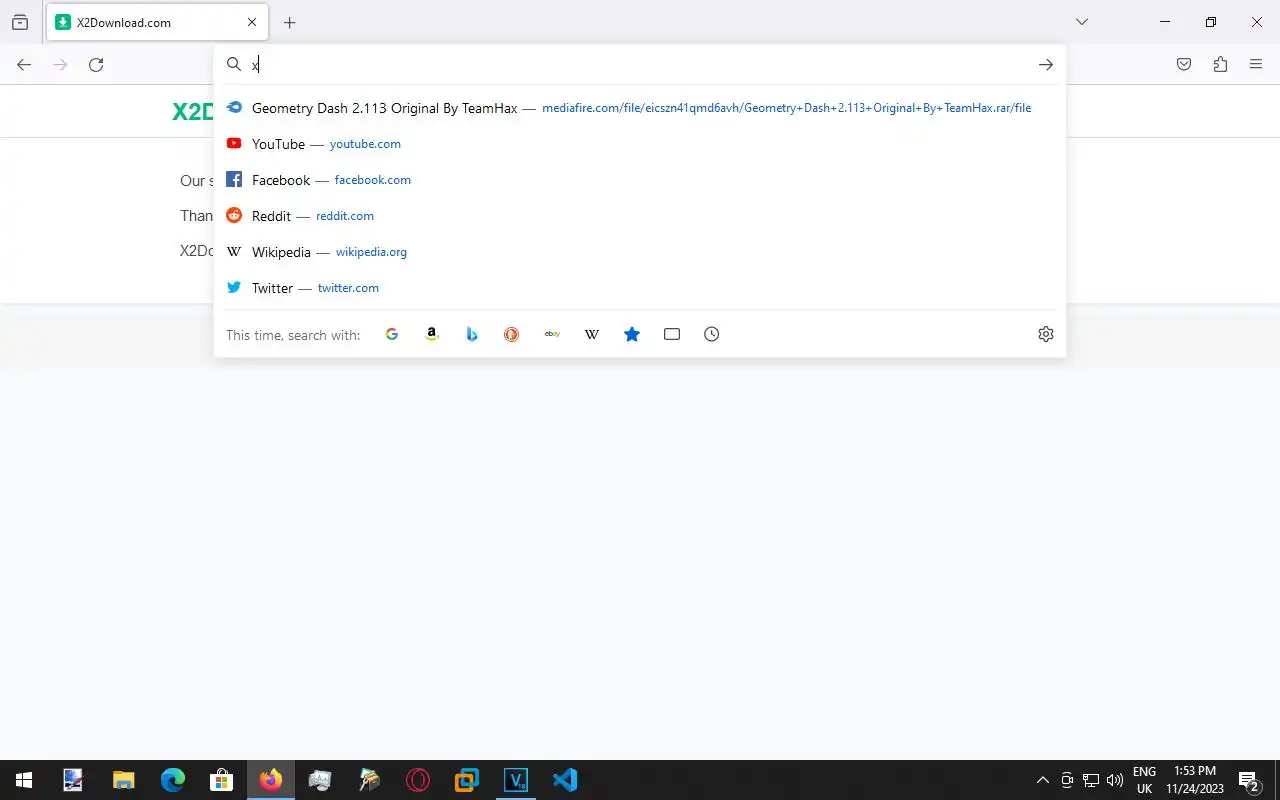Search in History clock icon

click(712, 334)
